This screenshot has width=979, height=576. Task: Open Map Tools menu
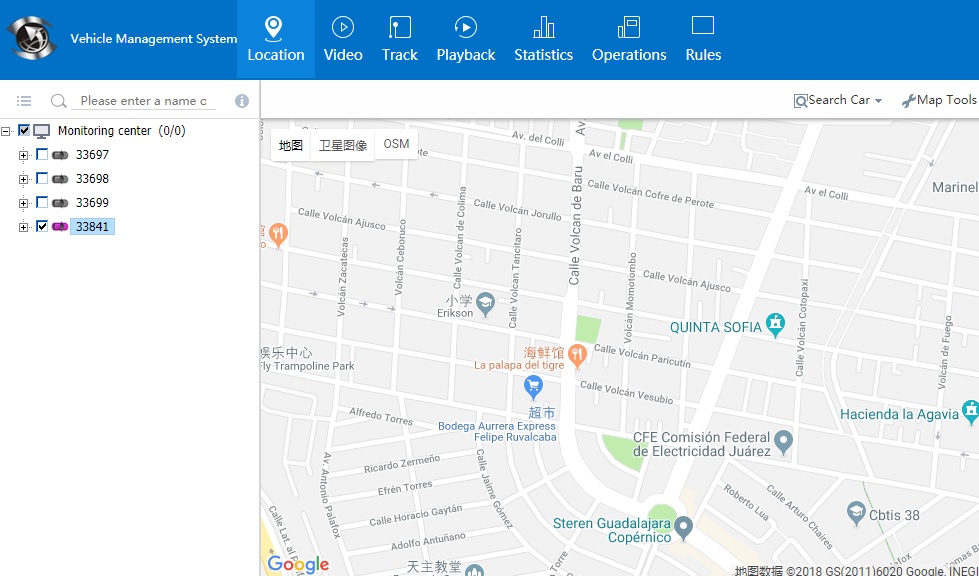click(x=938, y=100)
